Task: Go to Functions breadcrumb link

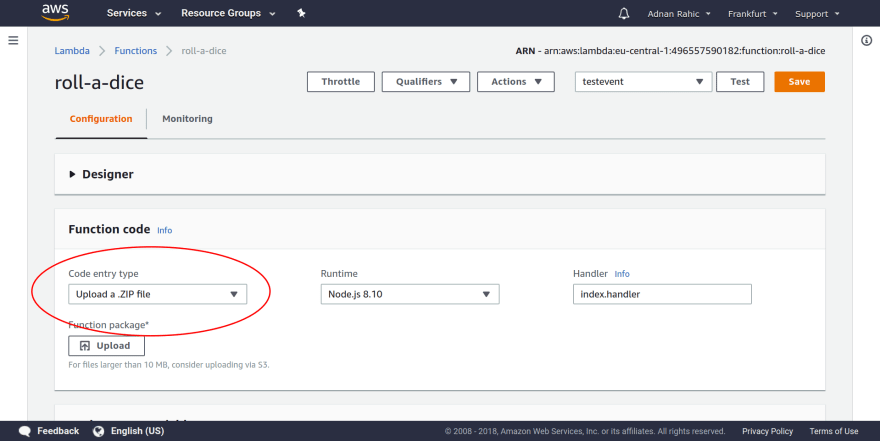Action: tap(136, 50)
